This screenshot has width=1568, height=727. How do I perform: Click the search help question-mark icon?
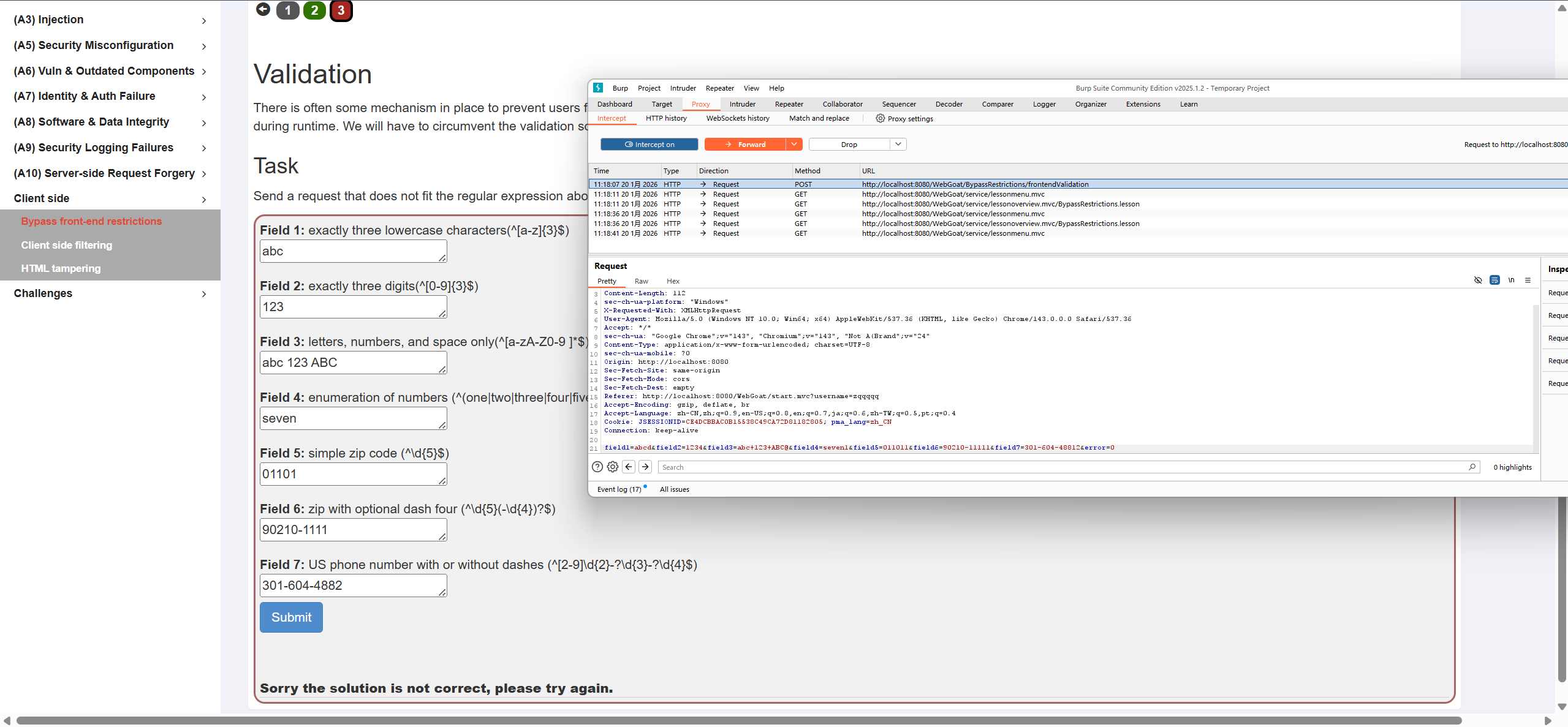point(597,467)
